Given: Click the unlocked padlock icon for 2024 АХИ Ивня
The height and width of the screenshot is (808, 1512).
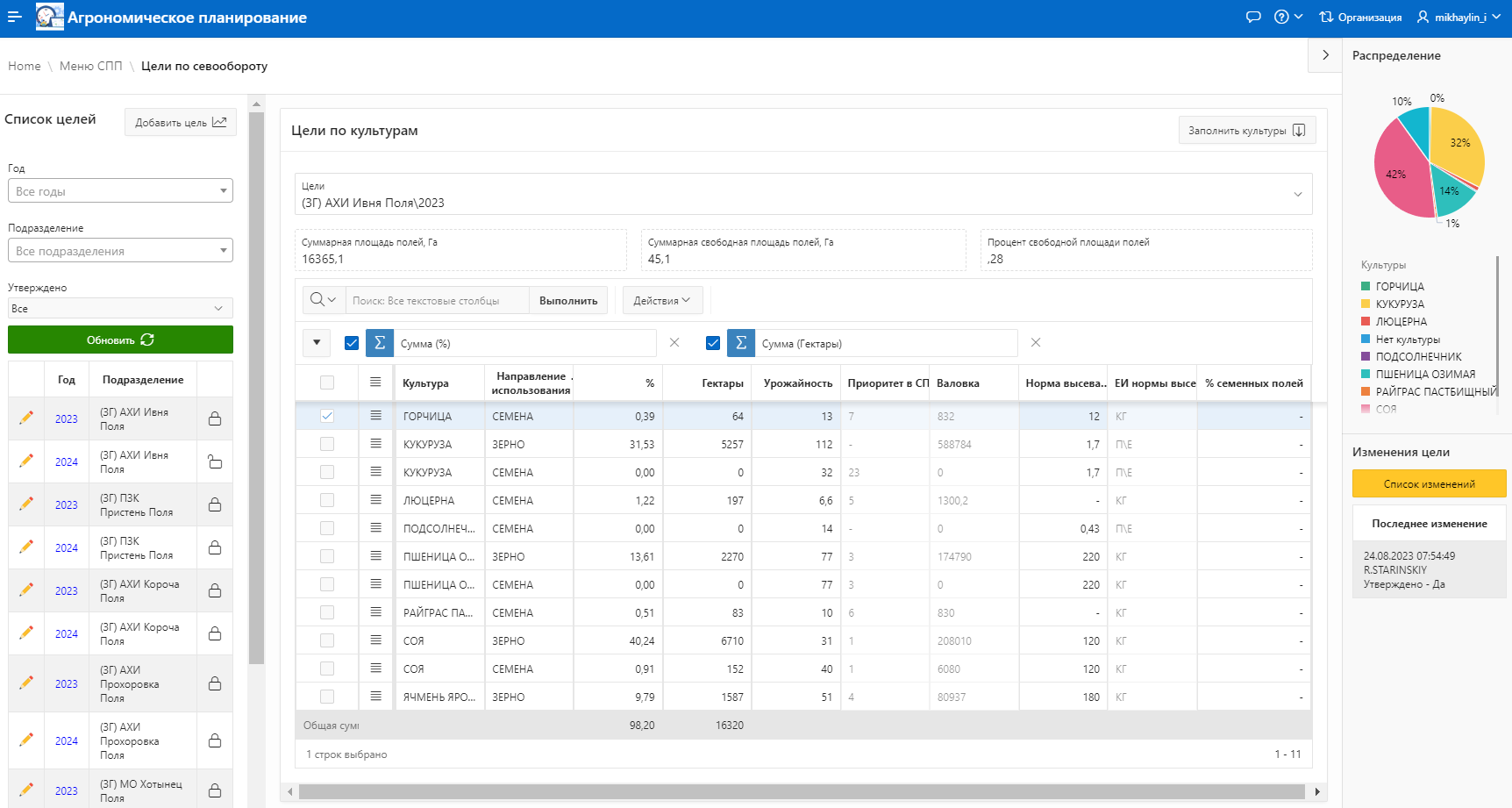Looking at the screenshot, I should 215,461.
